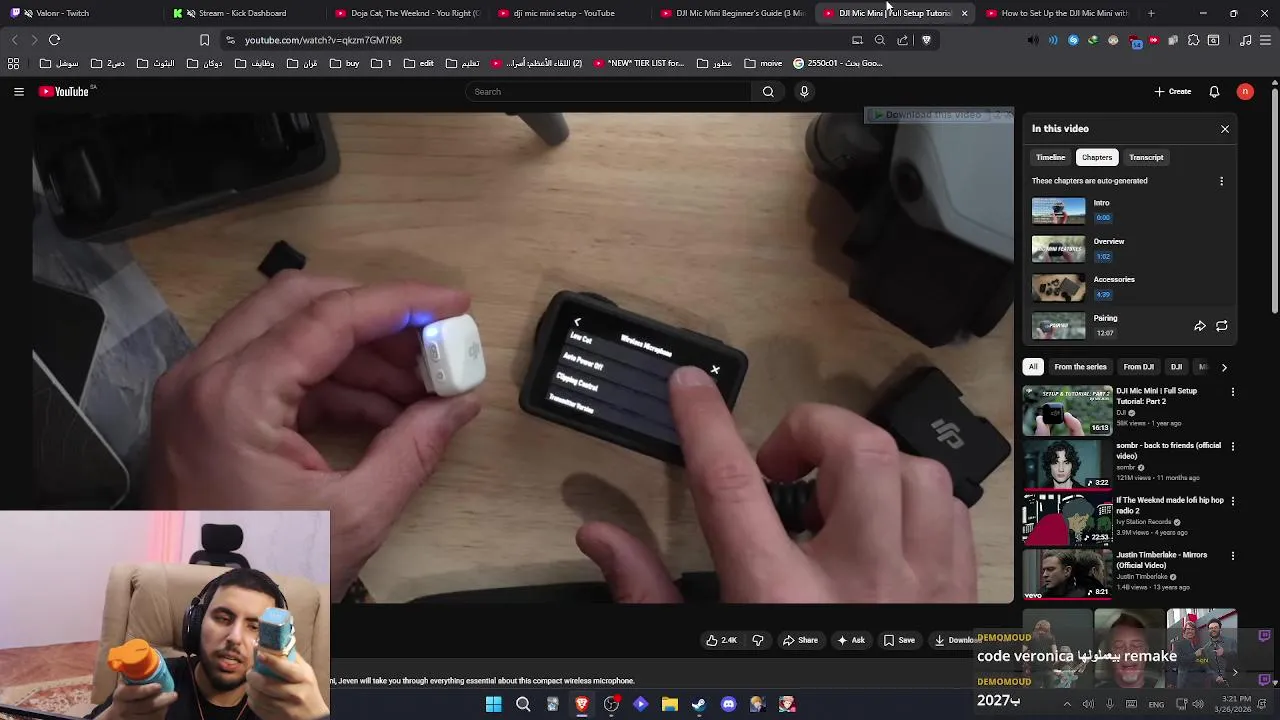Viewport: 1280px width, 720px height.
Task: Select the DJI filter chip
Action: tap(1176, 367)
